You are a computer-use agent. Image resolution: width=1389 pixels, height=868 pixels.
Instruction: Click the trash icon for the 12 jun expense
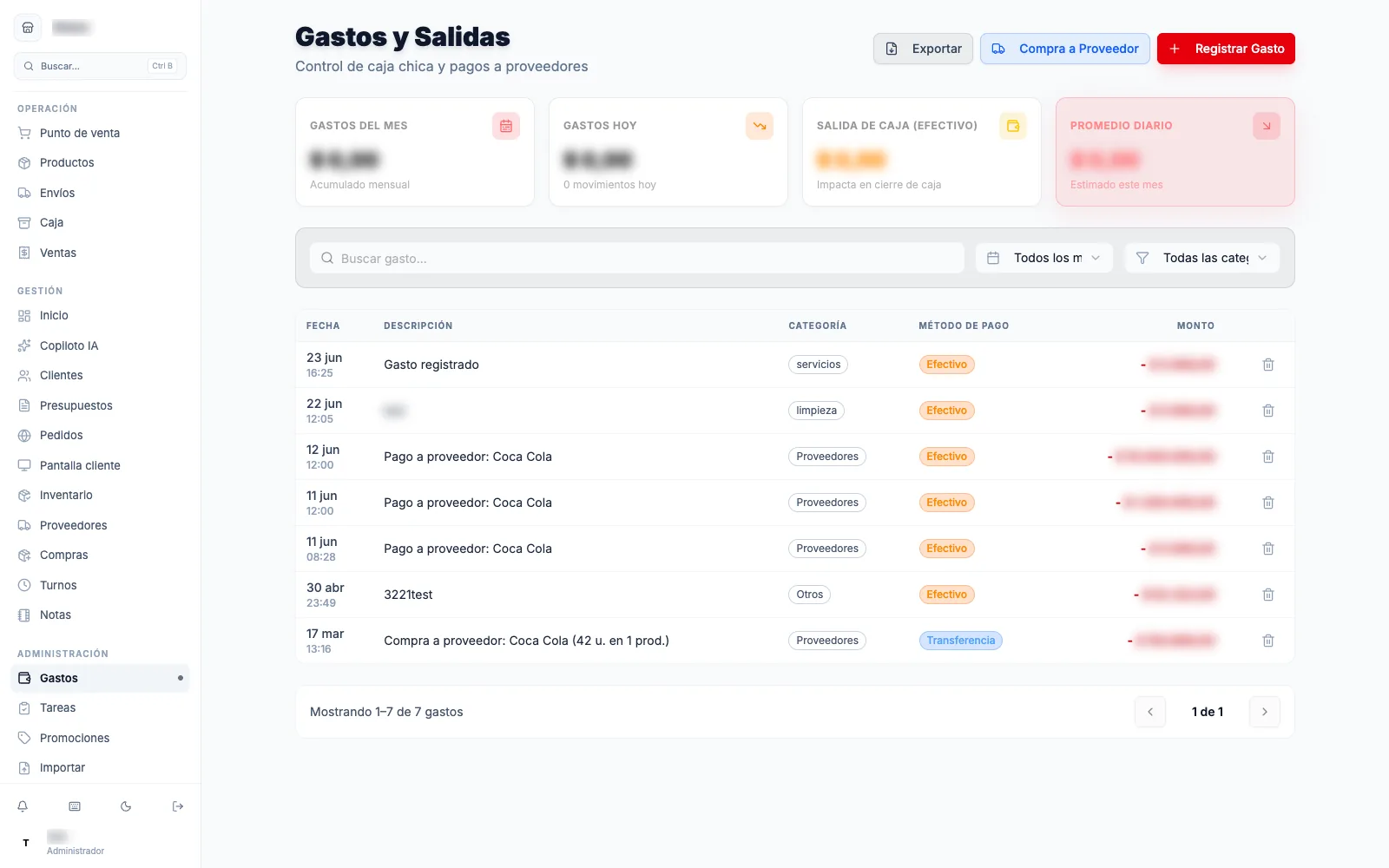click(x=1268, y=457)
